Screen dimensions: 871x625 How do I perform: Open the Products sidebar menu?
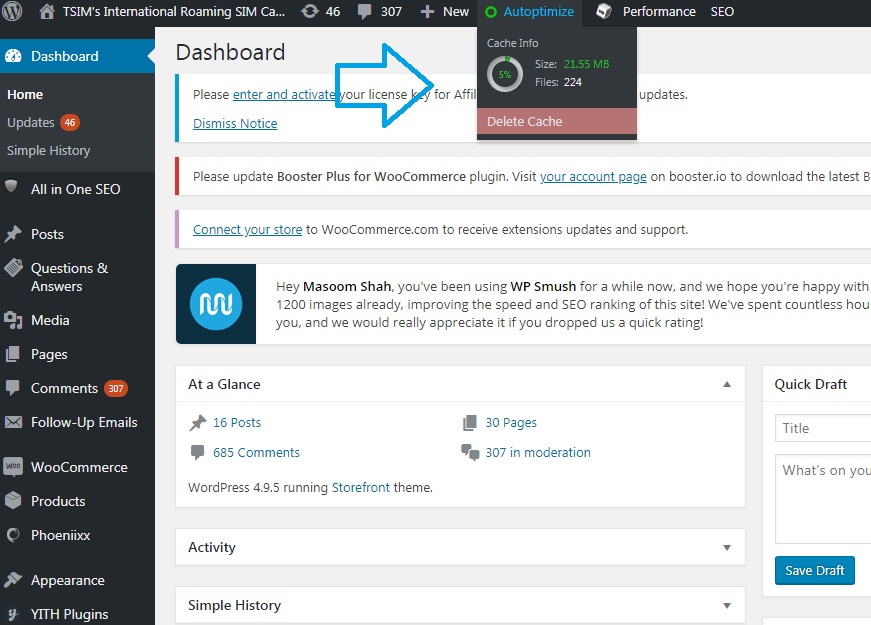(x=58, y=501)
